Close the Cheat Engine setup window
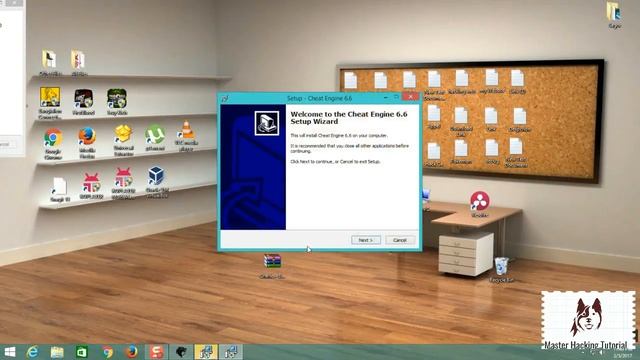Image resolution: width=640 pixels, height=360 pixels. coord(410,97)
